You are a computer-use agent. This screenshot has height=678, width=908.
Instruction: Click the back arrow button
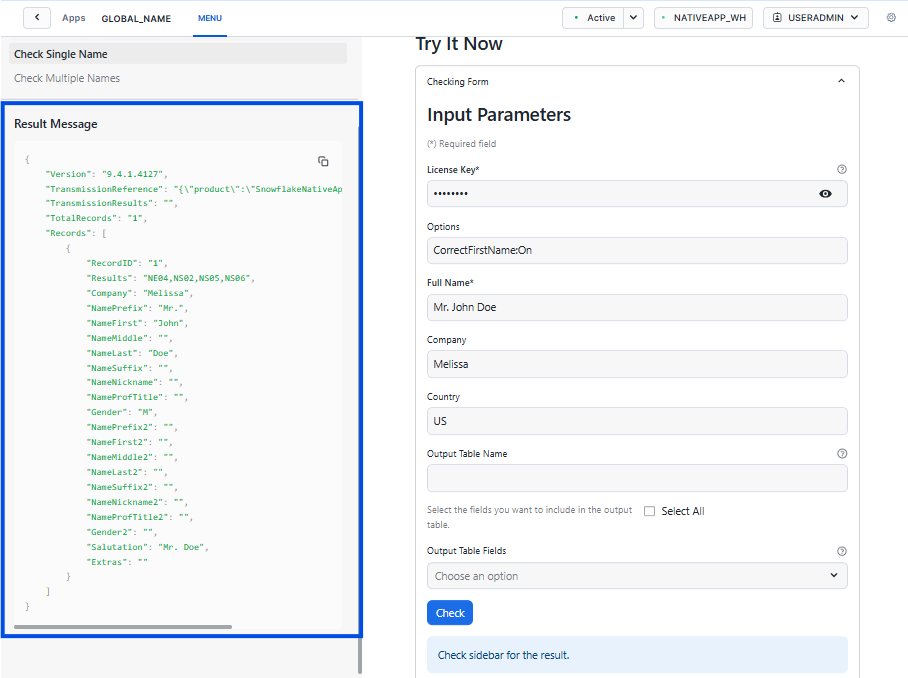(x=36, y=17)
